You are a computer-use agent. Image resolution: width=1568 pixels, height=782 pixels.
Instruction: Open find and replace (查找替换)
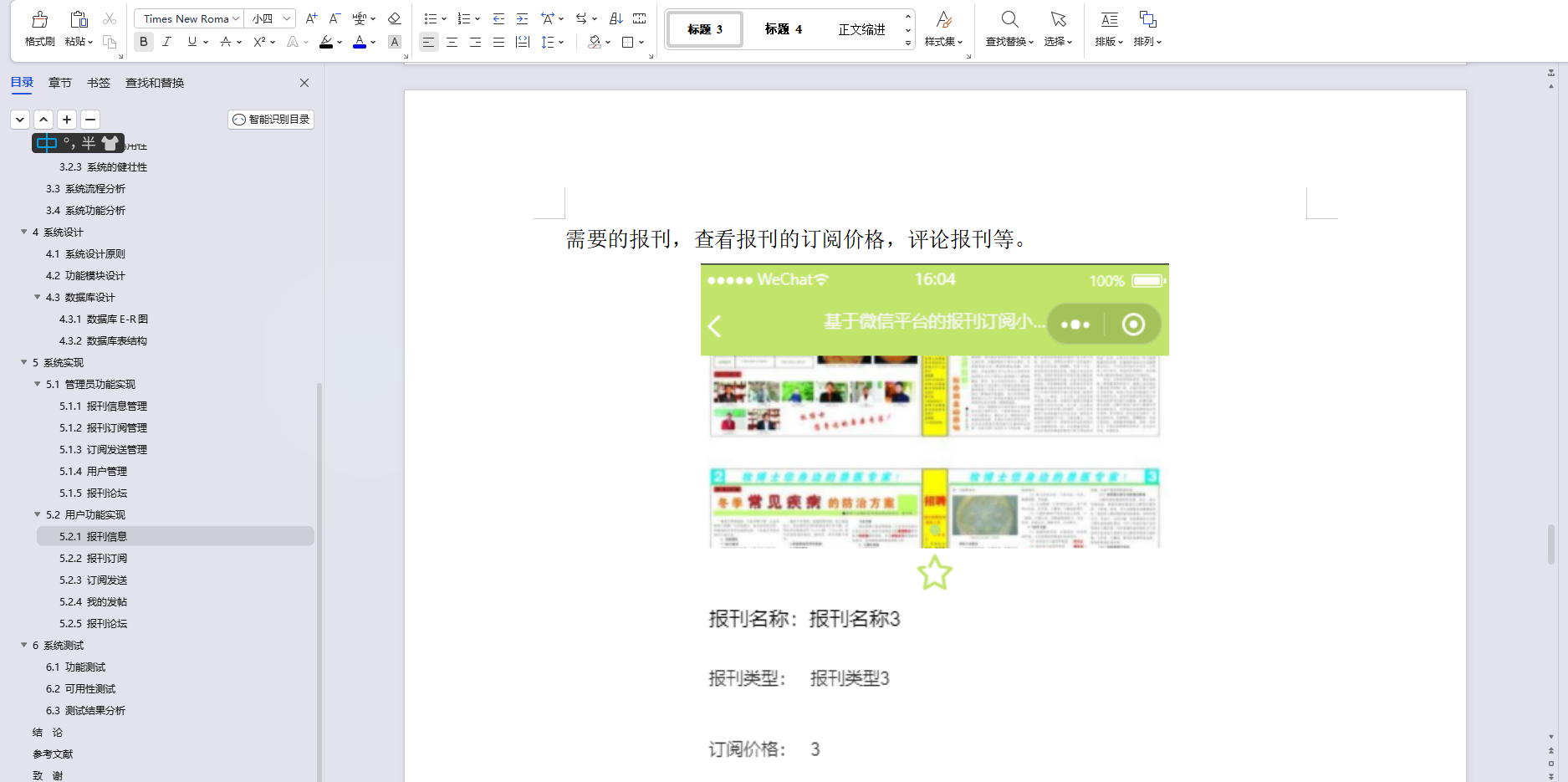tap(1009, 28)
